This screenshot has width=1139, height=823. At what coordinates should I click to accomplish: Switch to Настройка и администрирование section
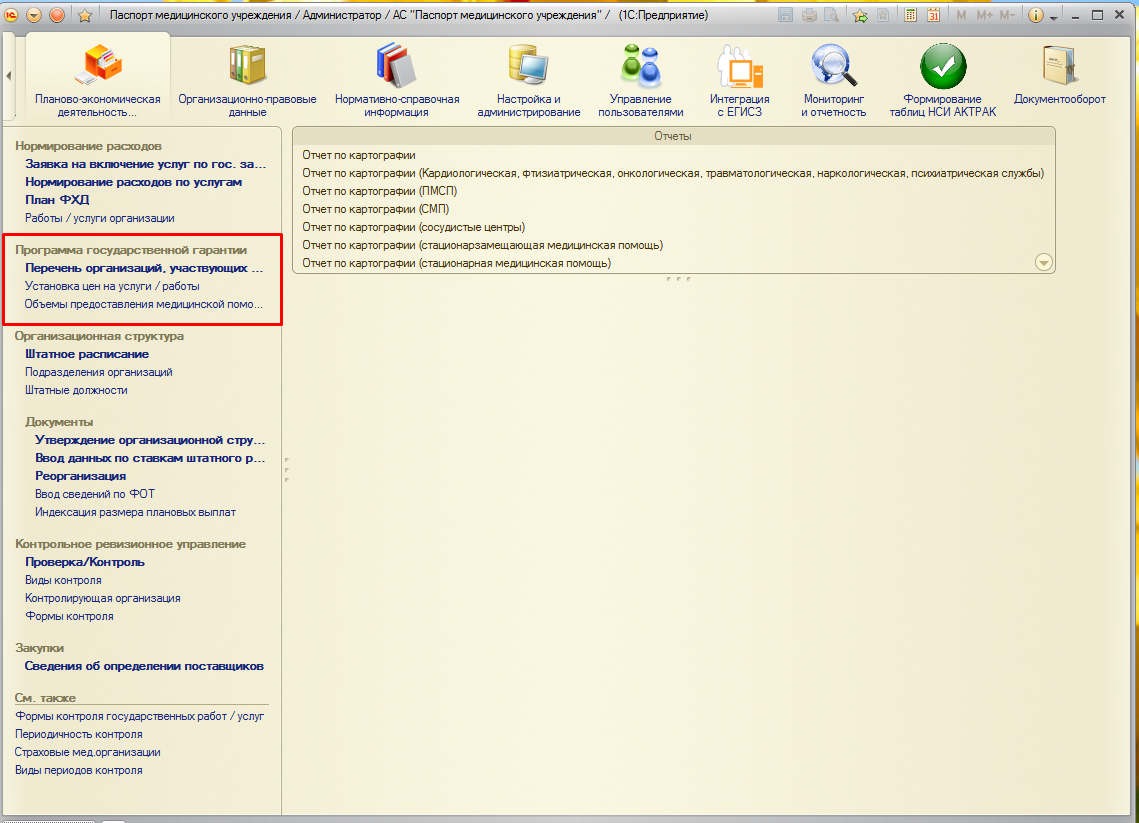click(528, 78)
